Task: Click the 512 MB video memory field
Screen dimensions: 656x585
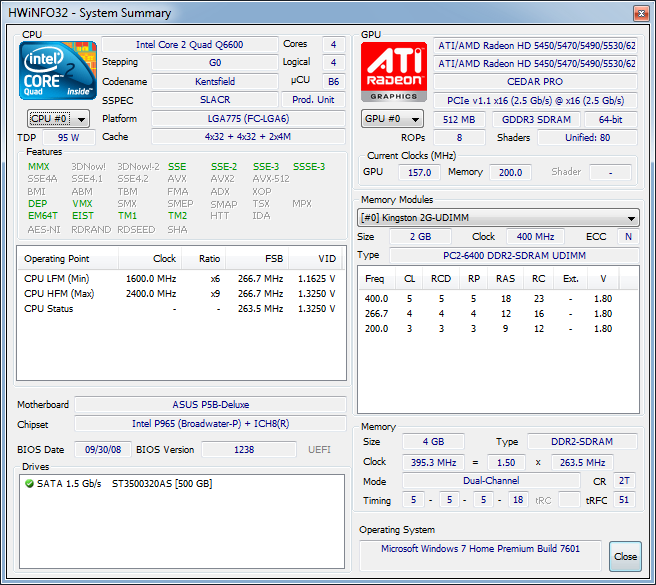Action: point(459,119)
